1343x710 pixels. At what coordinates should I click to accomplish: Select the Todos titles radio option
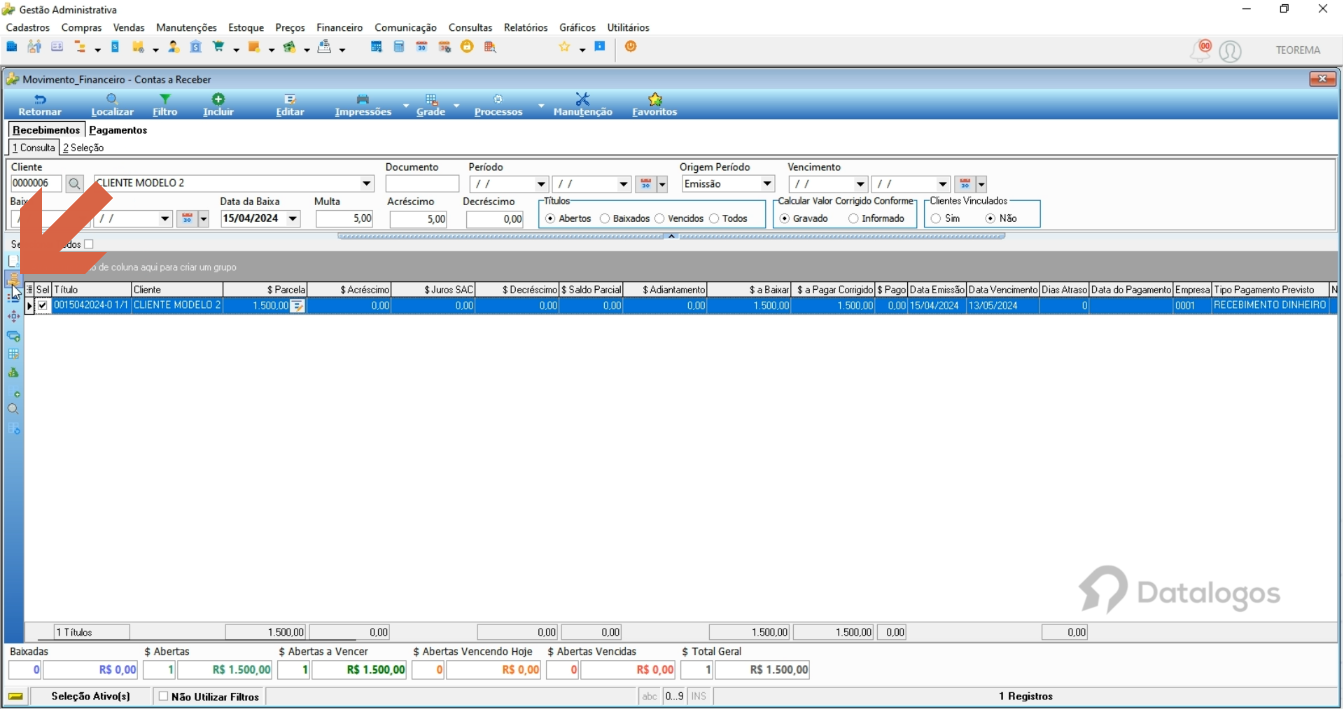click(714, 218)
